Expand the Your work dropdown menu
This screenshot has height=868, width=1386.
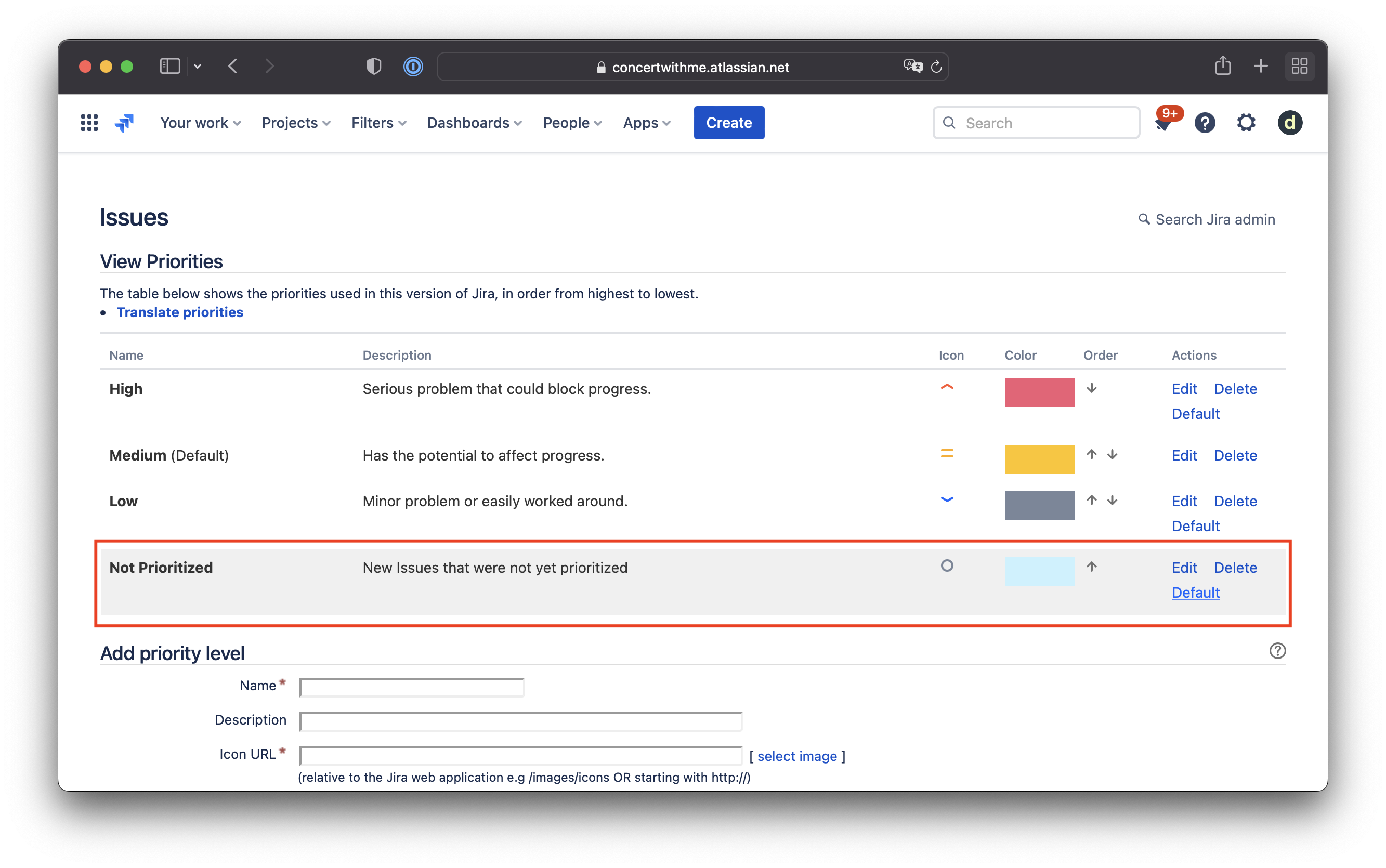pyautogui.click(x=200, y=123)
